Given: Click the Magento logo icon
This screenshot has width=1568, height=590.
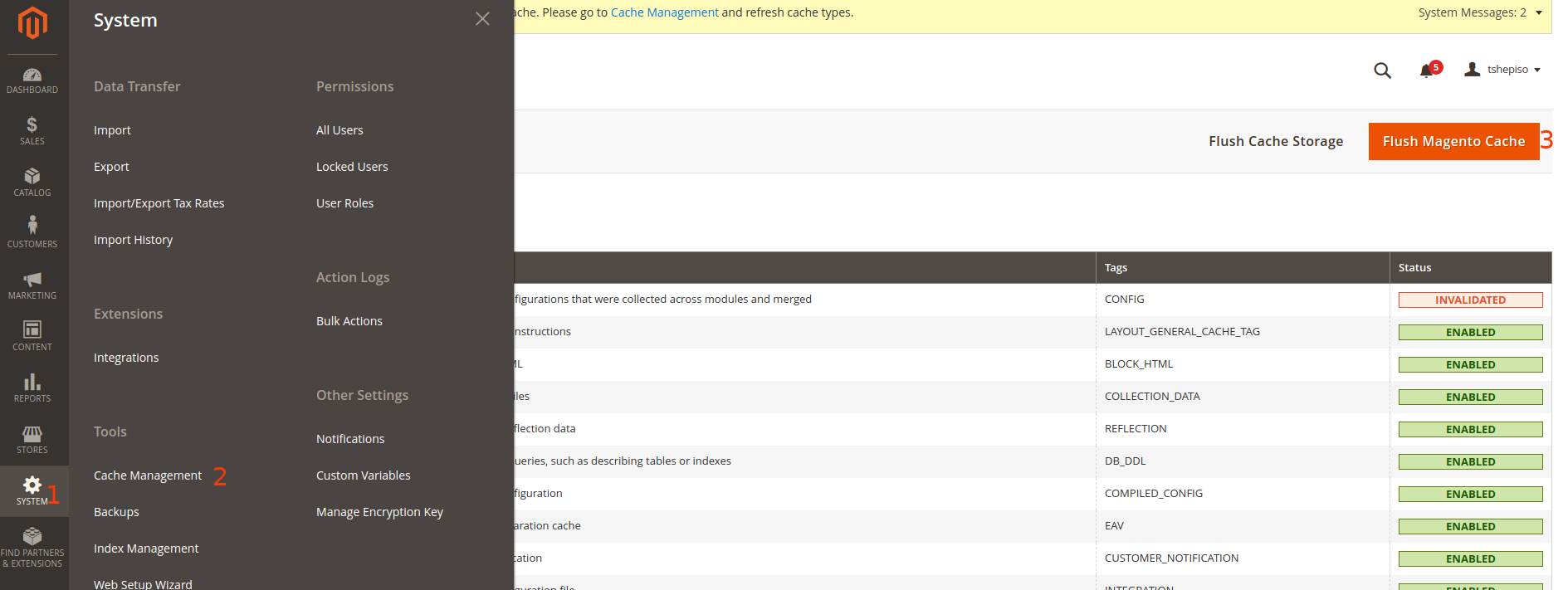Looking at the screenshot, I should [32, 23].
